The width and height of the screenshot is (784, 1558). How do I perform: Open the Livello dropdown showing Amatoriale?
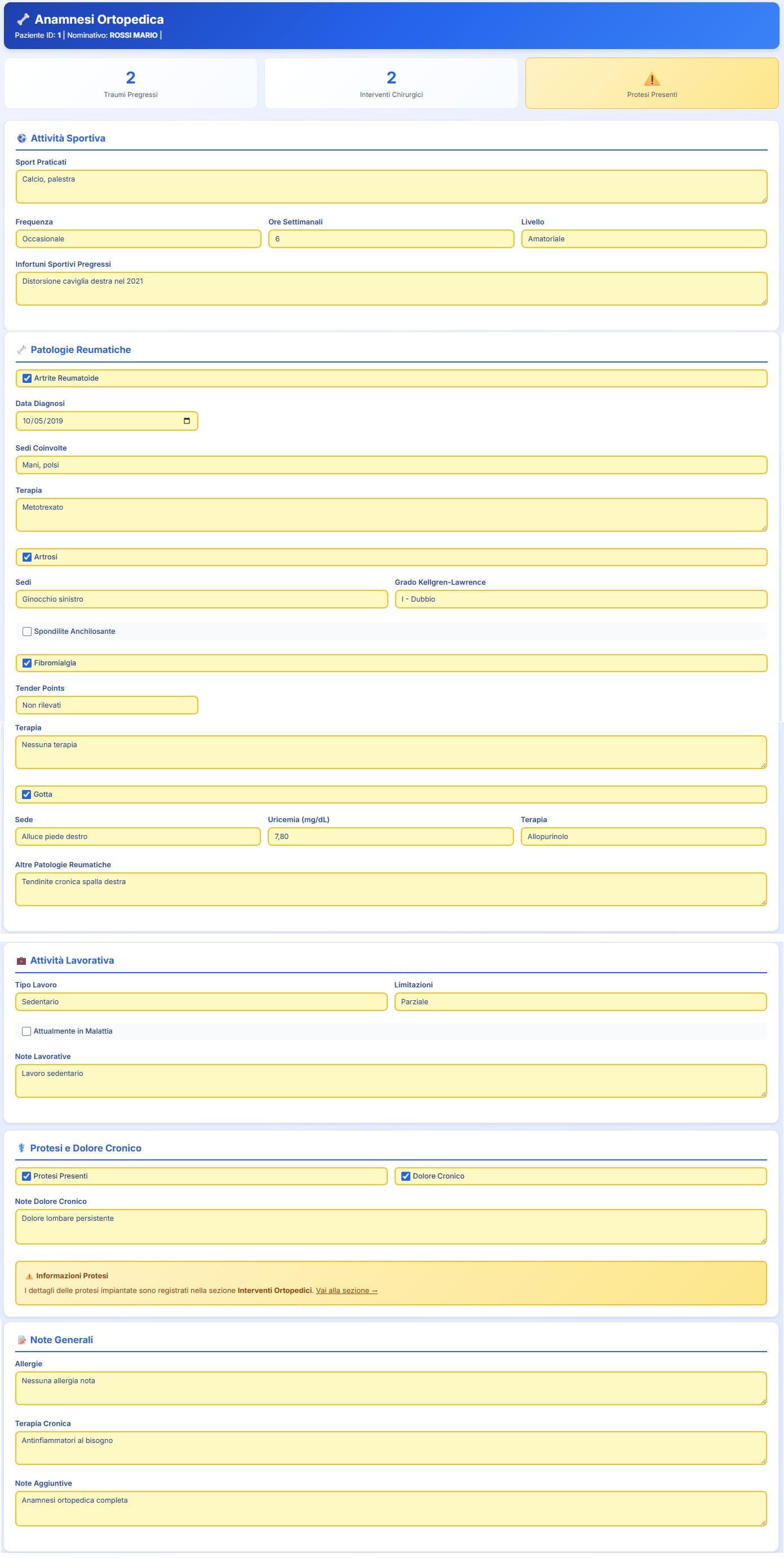[643, 239]
